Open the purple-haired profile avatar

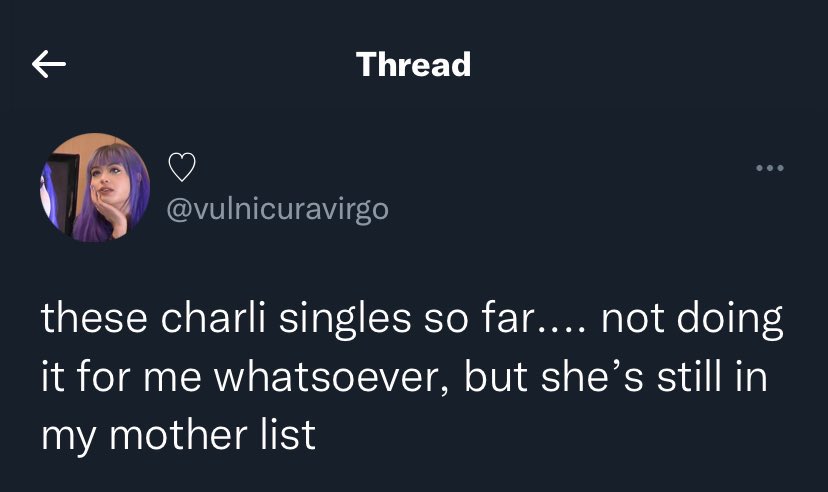click(95, 188)
